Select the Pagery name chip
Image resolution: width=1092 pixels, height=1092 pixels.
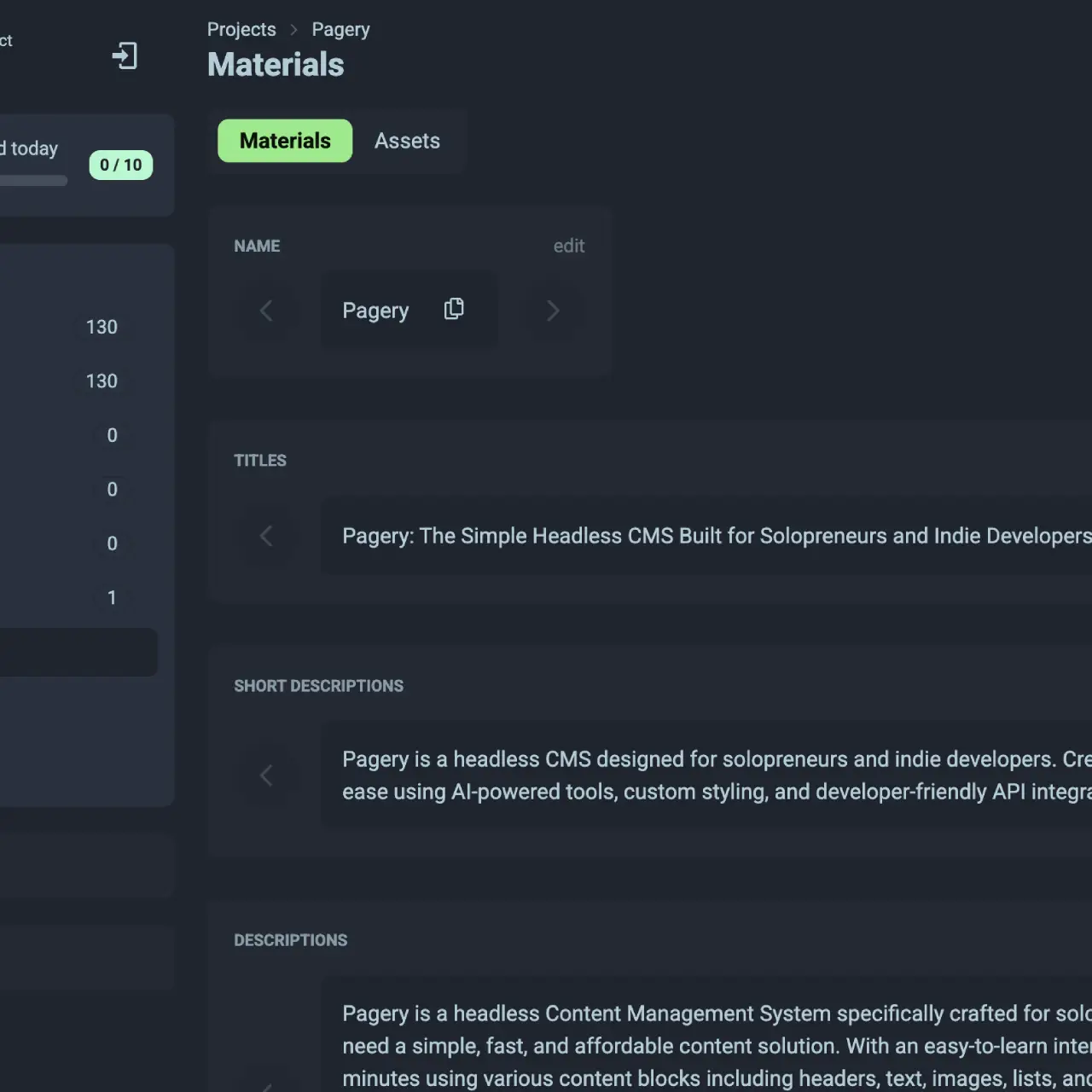(x=375, y=311)
